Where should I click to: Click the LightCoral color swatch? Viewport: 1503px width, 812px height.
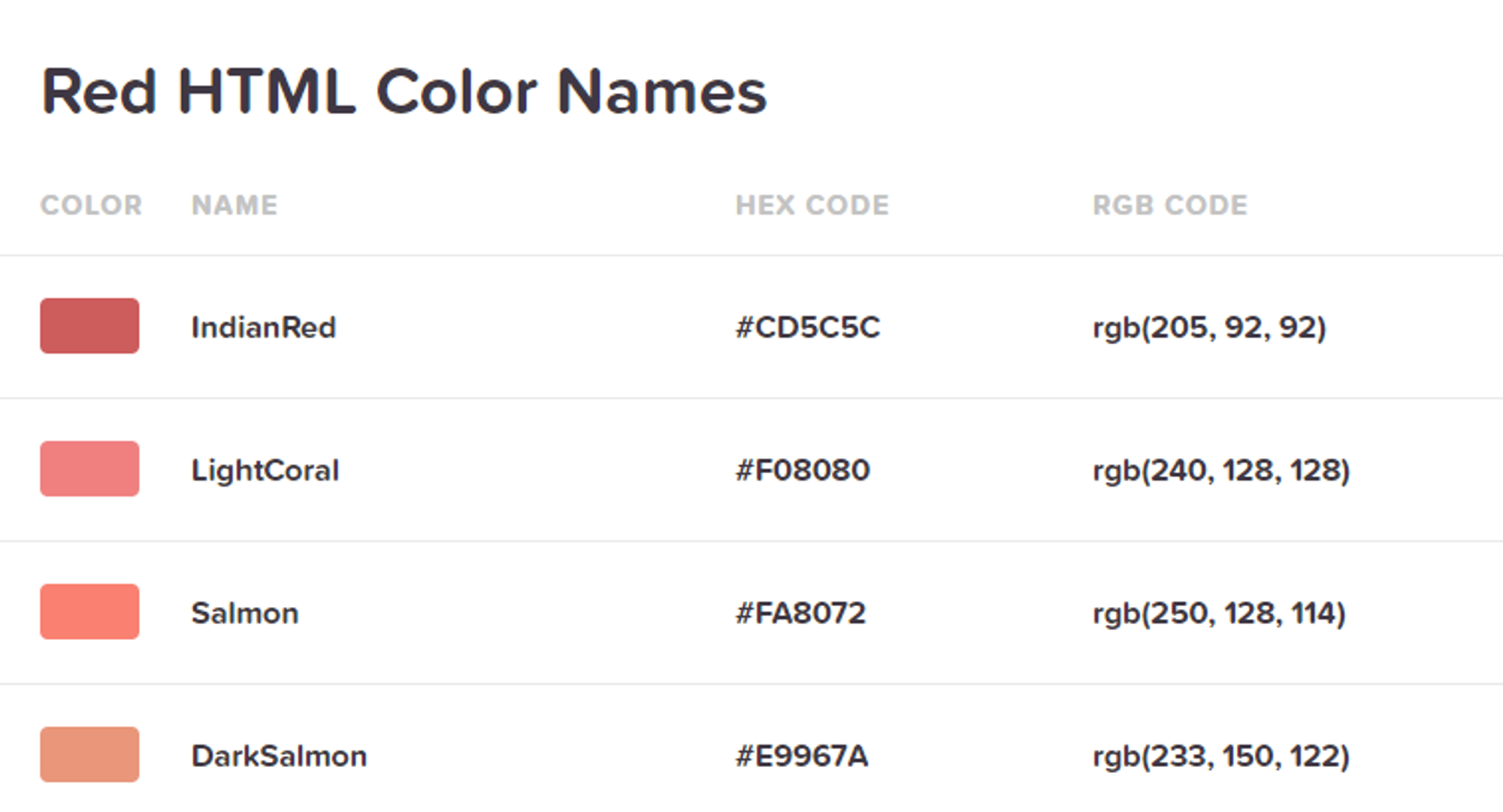pos(89,469)
